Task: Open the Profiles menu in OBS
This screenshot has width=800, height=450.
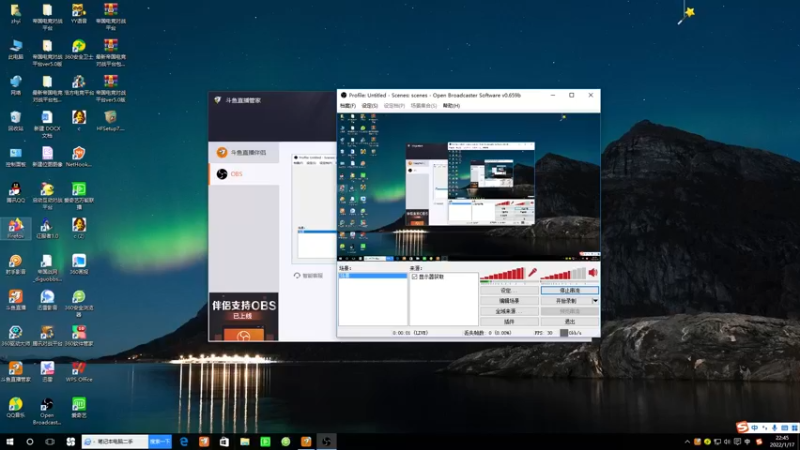Action: tap(394, 106)
